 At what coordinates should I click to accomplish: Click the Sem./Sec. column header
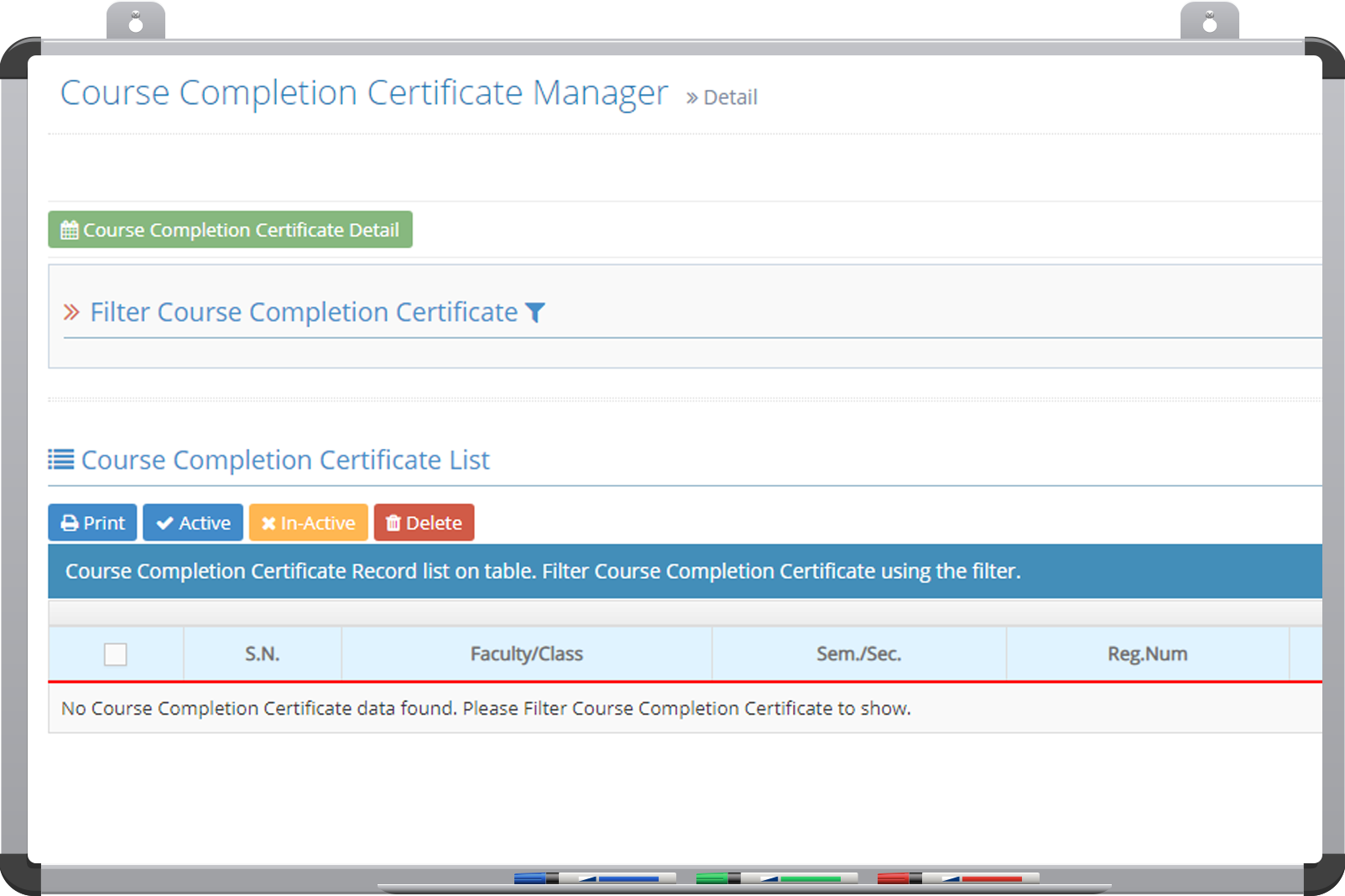(x=859, y=654)
